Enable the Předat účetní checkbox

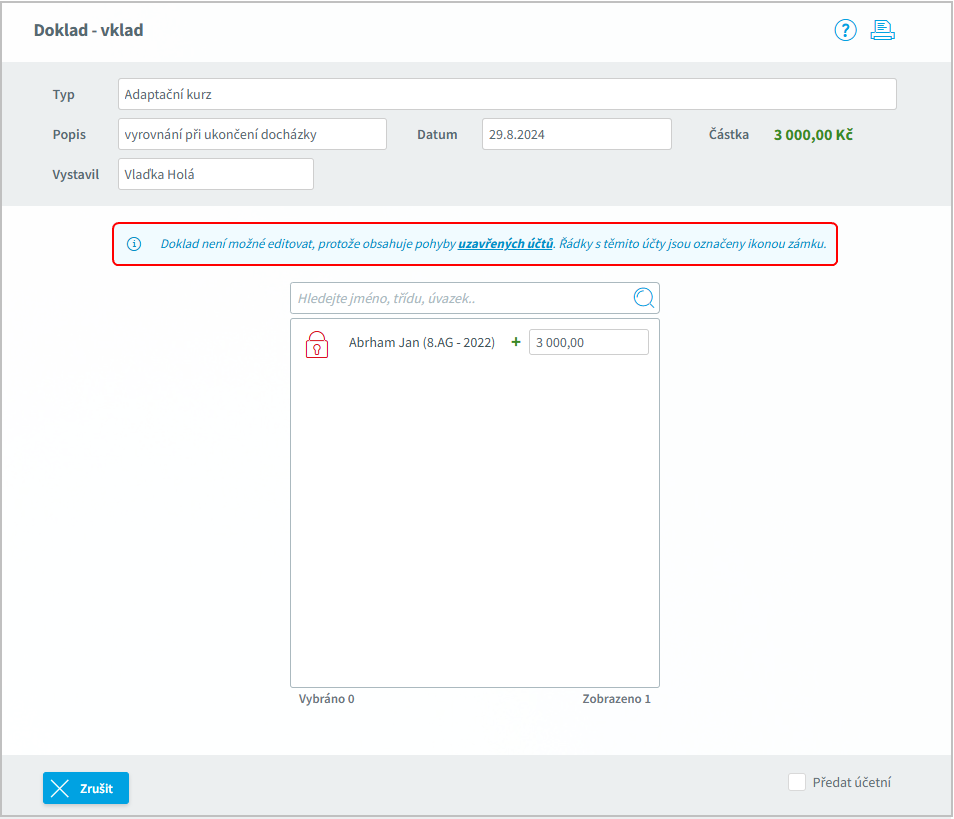tap(797, 782)
